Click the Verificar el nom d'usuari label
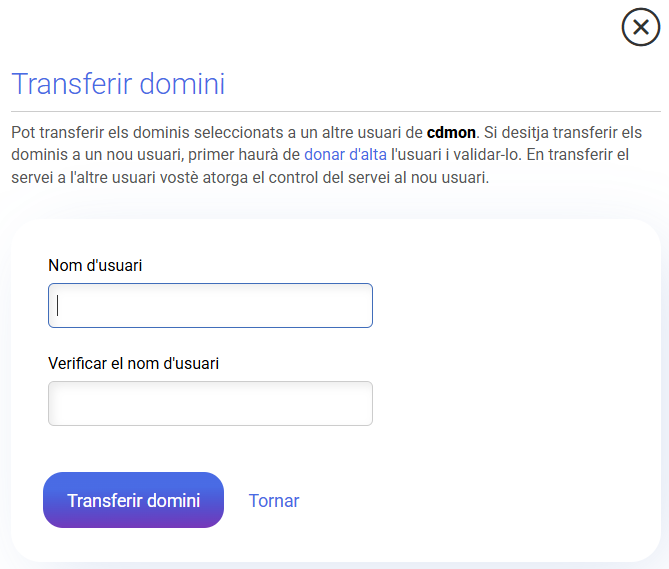This screenshot has width=669, height=569. 133,363
